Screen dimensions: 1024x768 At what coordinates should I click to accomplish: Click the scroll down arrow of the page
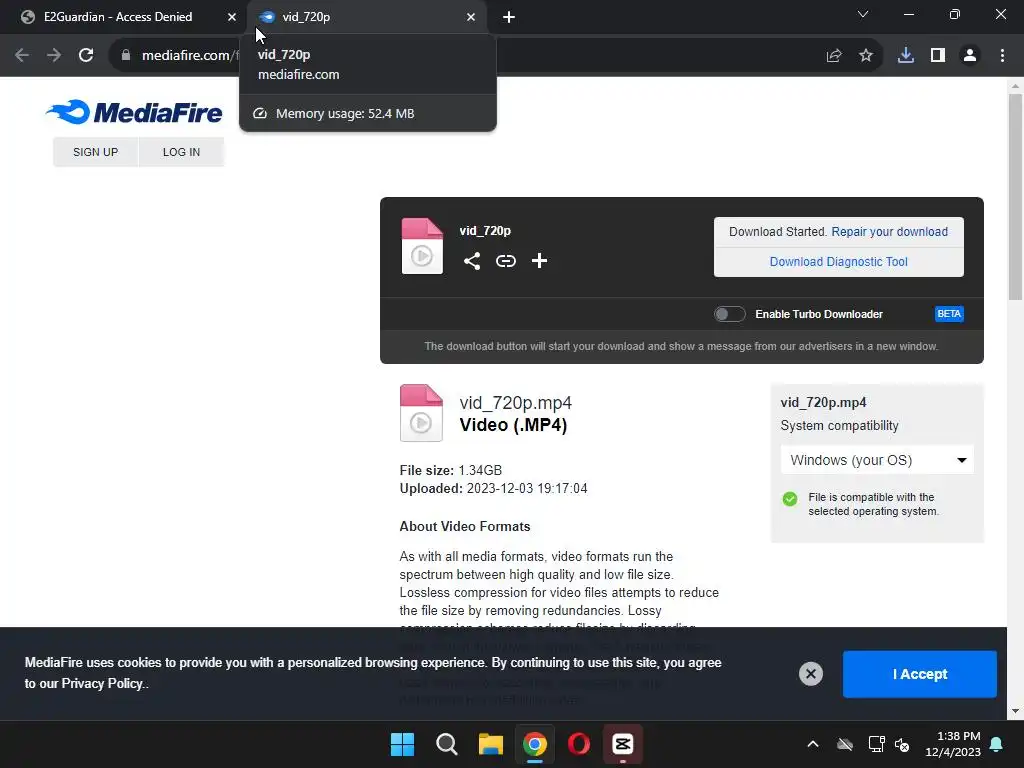[1015, 711]
